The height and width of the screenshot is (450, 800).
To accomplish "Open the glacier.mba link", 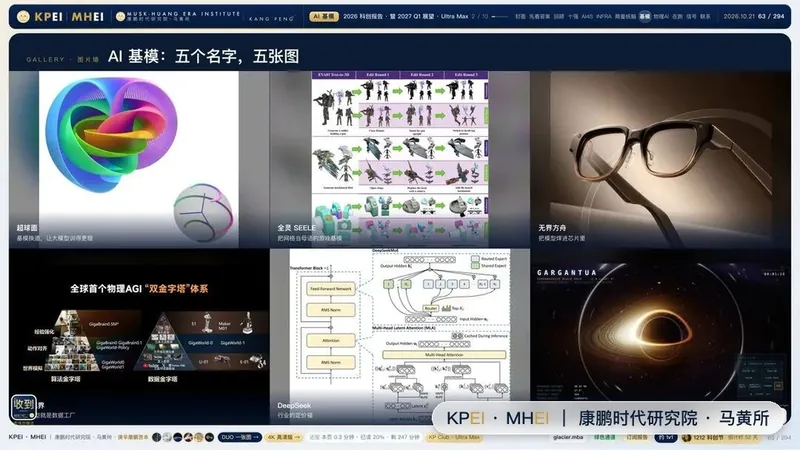I will click(568, 437).
